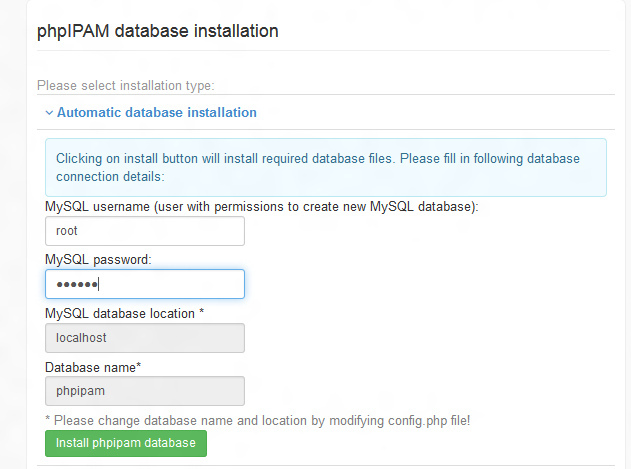This screenshot has height=469, width=631.
Task: Click the asterisk beginning the config.php note
Action: pyautogui.click(x=48, y=421)
